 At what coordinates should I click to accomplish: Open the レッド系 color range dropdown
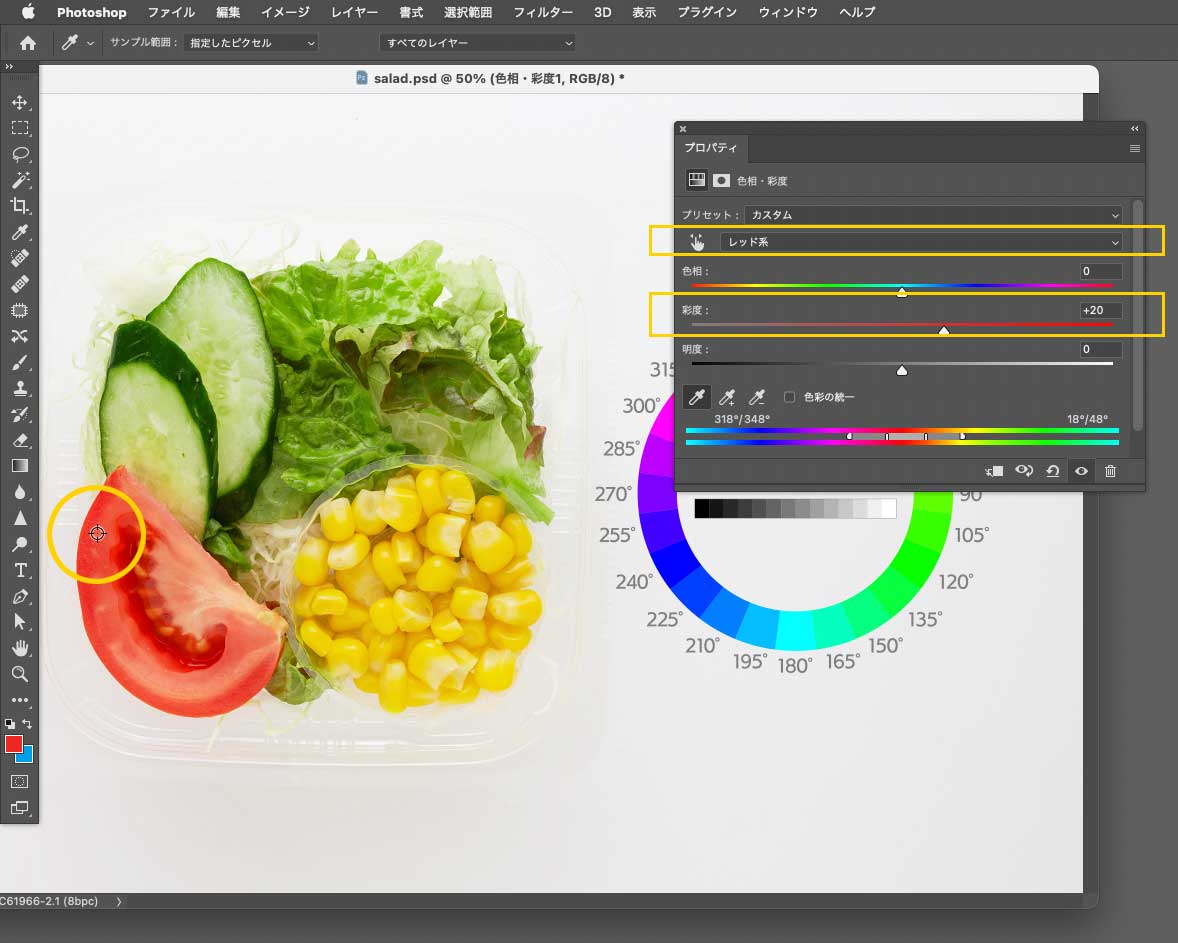(921, 242)
